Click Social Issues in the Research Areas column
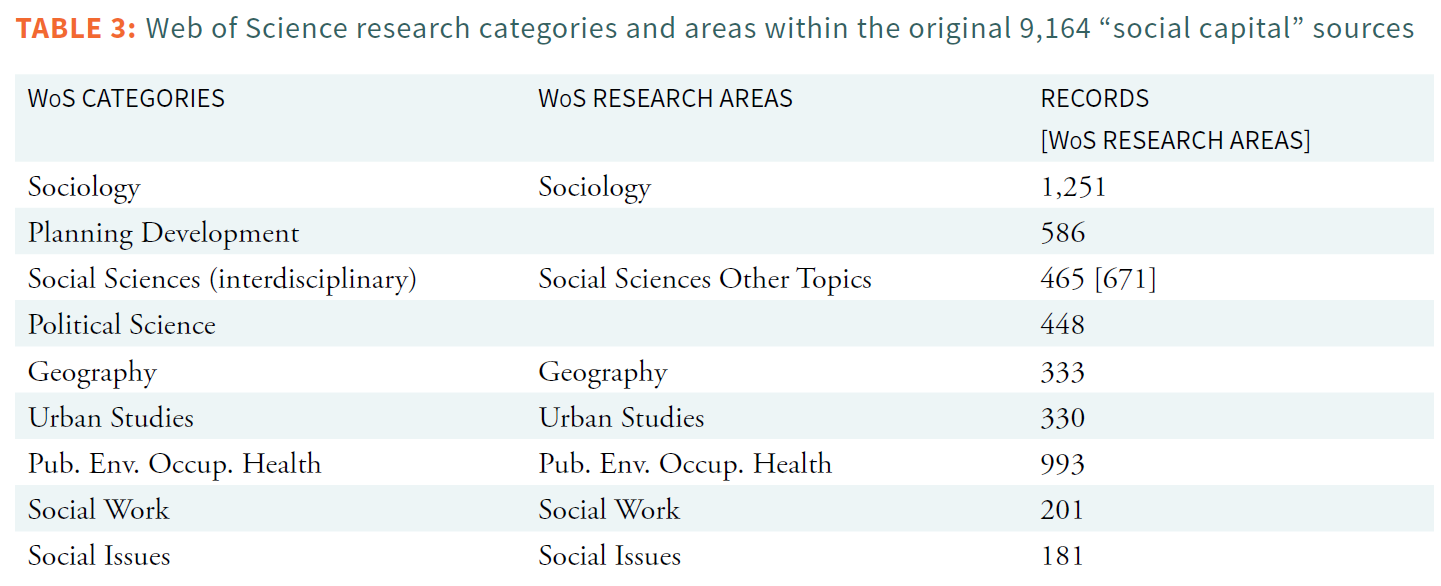1441x586 pixels. coord(610,556)
